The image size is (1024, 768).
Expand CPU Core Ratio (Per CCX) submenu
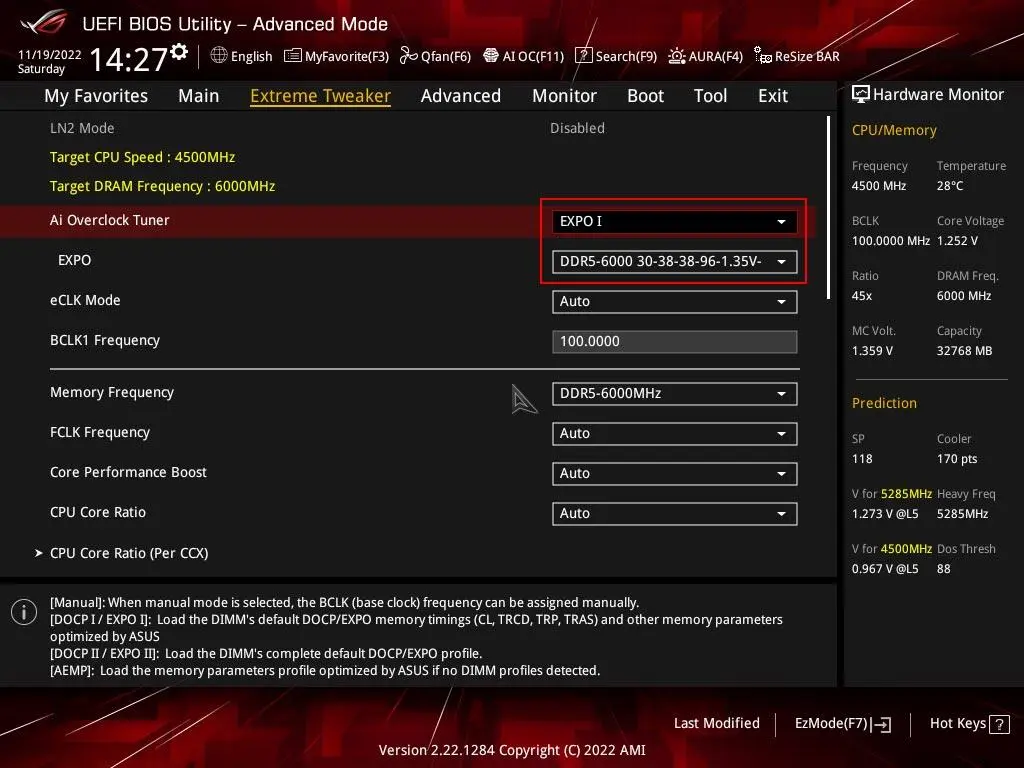pyautogui.click(x=121, y=553)
